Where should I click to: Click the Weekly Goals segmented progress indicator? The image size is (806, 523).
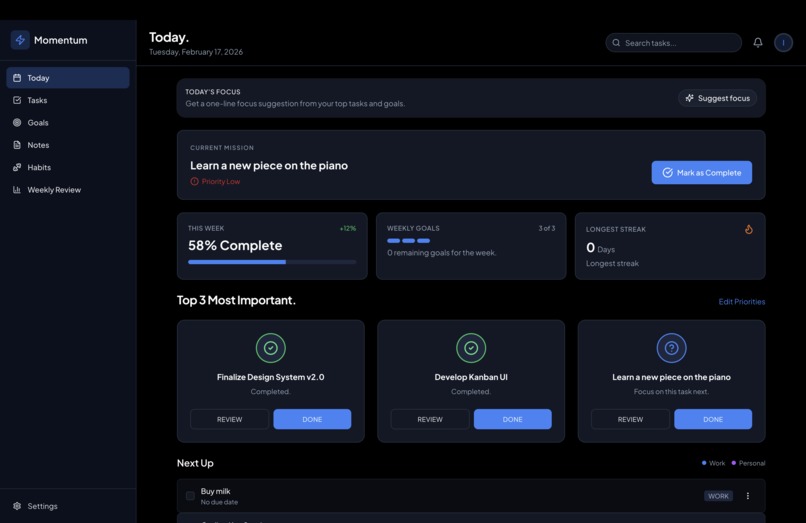point(409,241)
